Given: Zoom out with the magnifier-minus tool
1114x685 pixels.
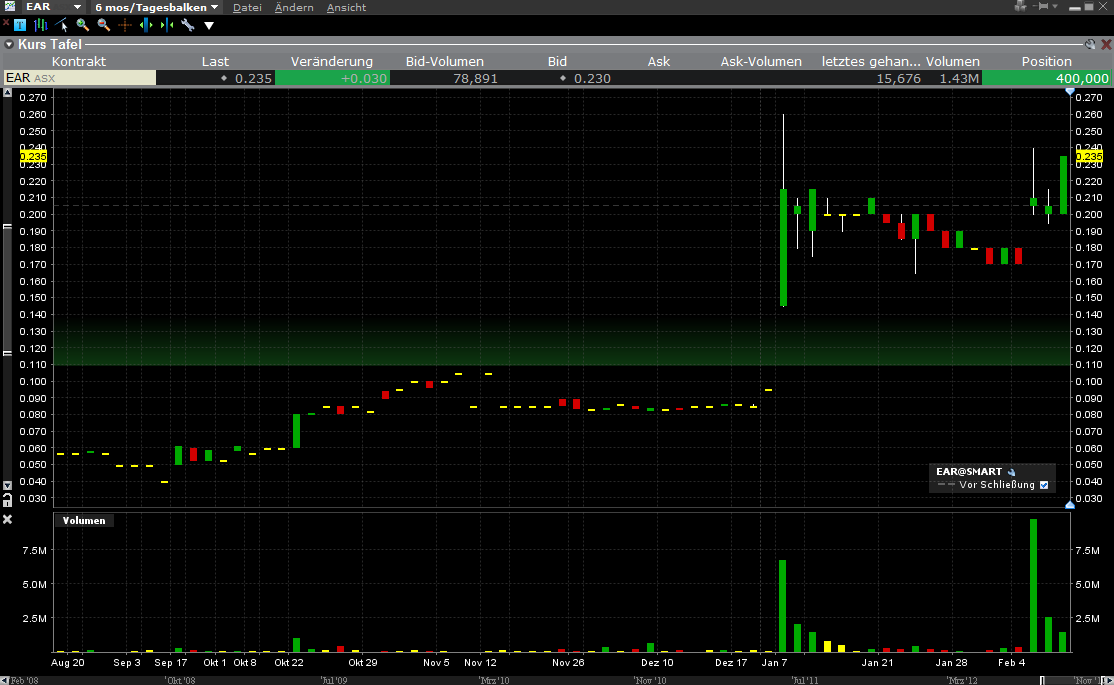Looking at the screenshot, I should tap(103, 25).
